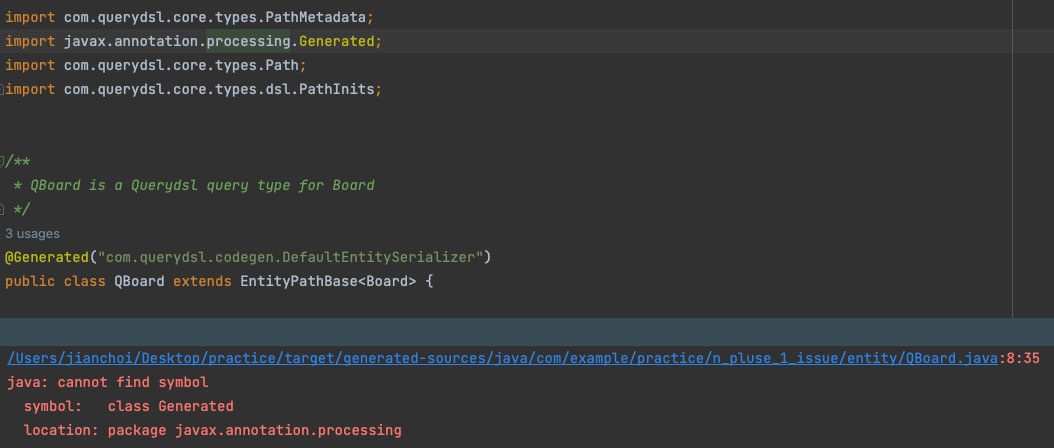1054x448 pixels.
Task: Click the :8:35 line position after the path
Action: (1019, 358)
